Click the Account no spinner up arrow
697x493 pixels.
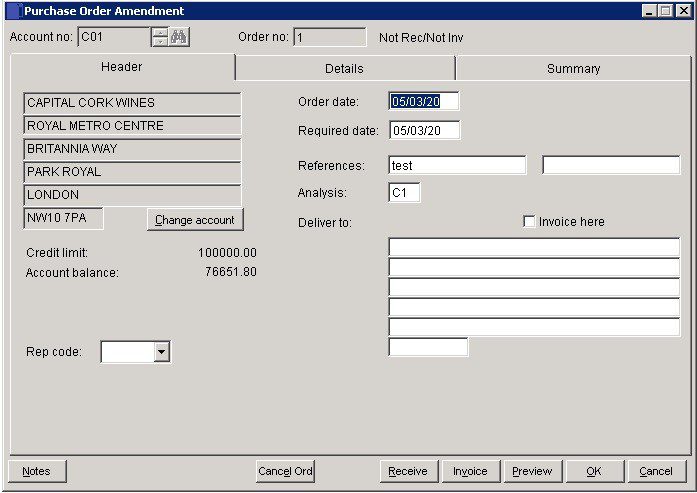point(160,32)
